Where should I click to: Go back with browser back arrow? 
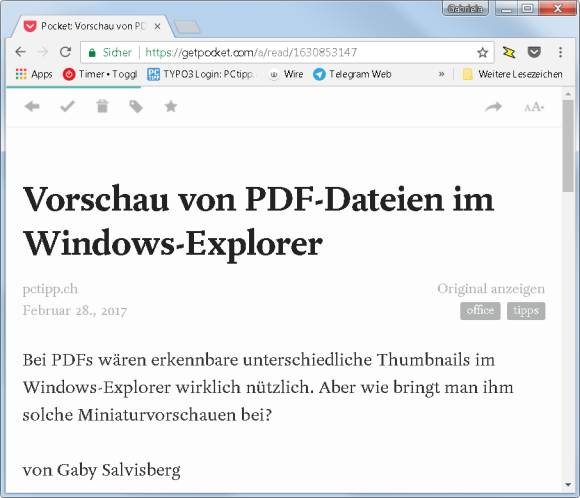tap(21, 52)
